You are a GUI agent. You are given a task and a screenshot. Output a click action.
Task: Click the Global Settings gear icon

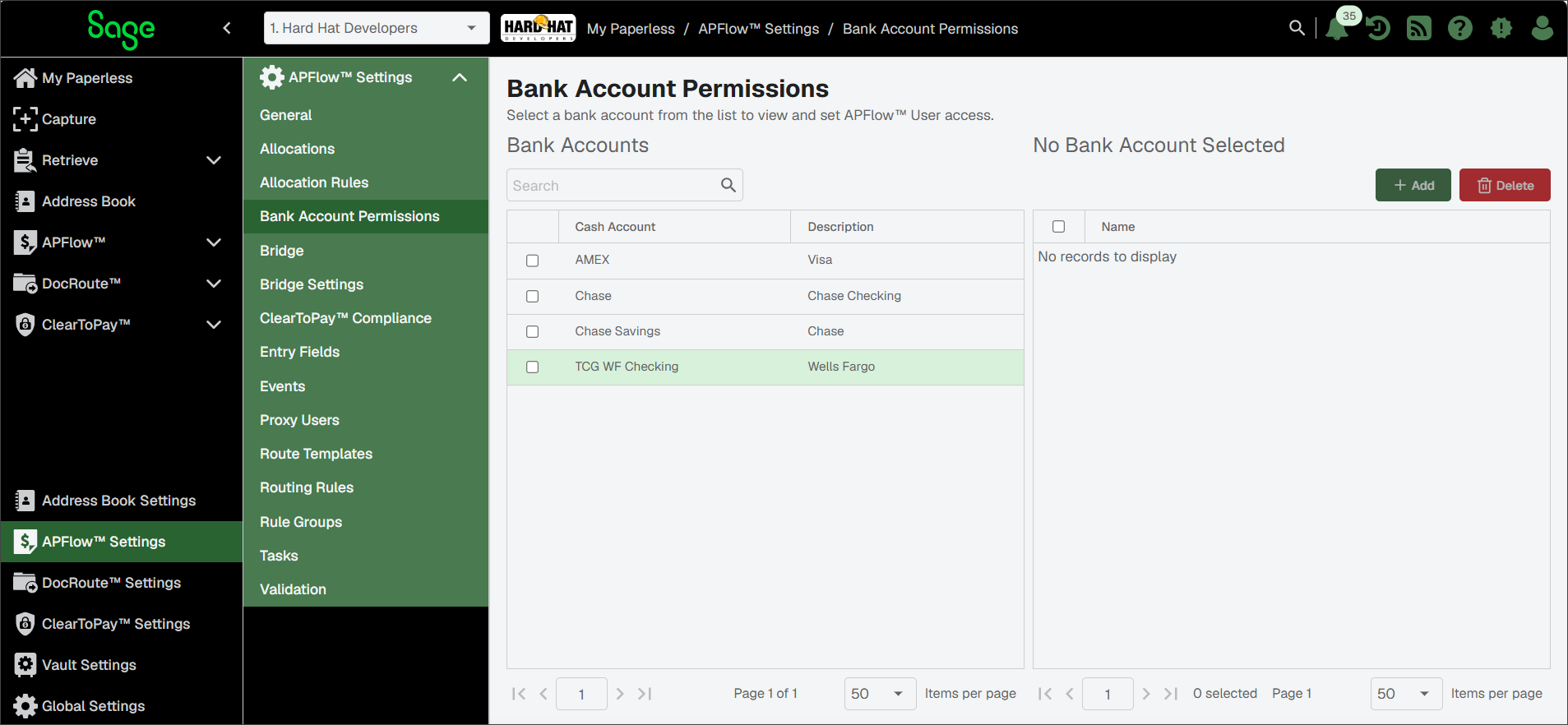25,706
